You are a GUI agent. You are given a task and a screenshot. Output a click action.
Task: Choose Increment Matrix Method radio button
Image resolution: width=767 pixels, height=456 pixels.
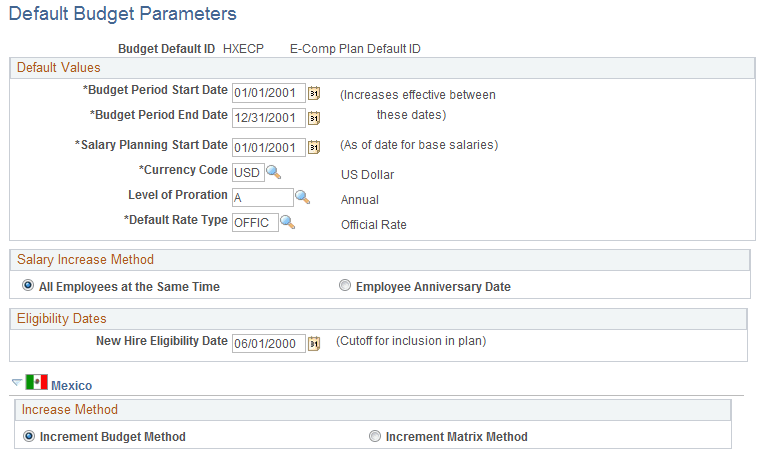(x=375, y=436)
